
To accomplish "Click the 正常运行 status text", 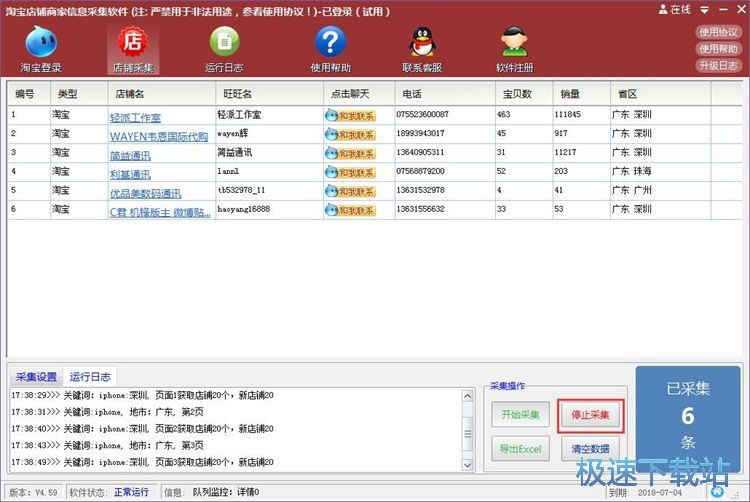I will click(131, 492).
